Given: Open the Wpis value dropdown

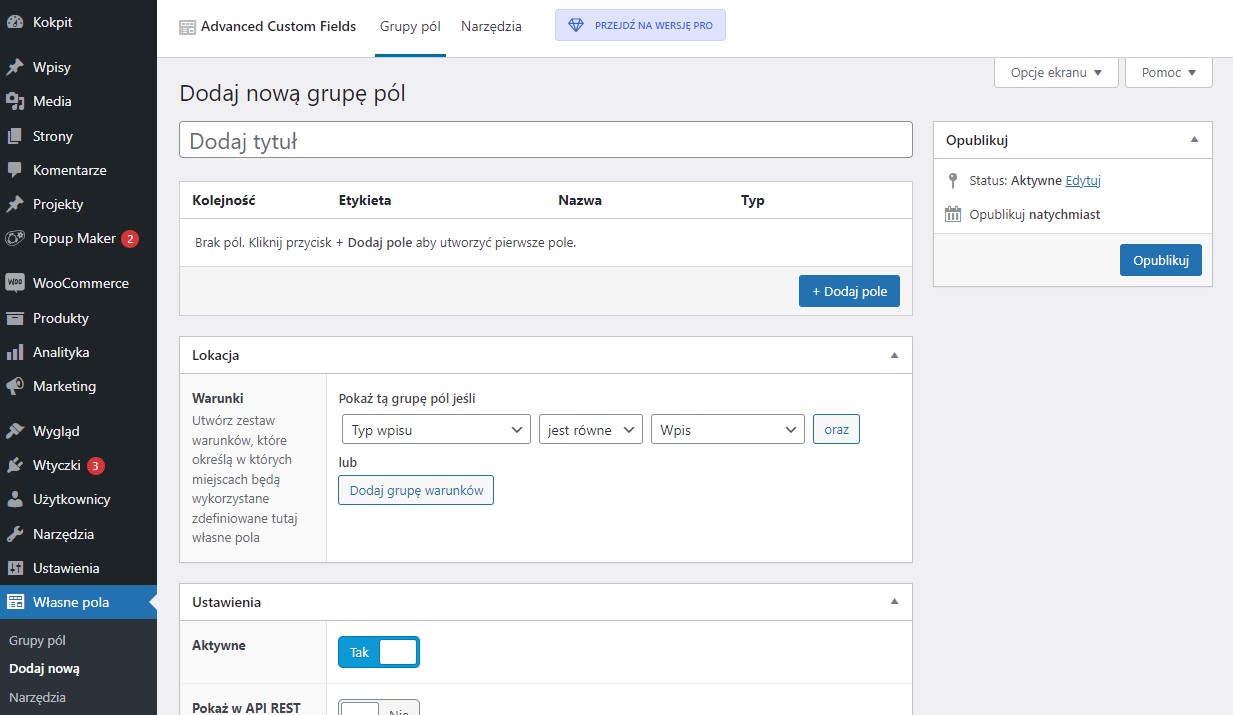Looking at the screenshot, I should [x=727, y=430].
